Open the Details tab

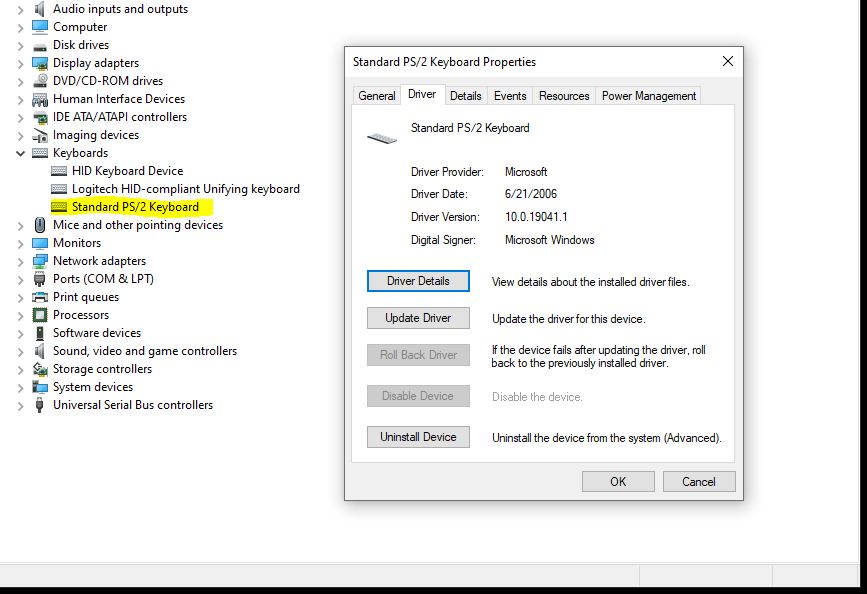click(465, 96)
